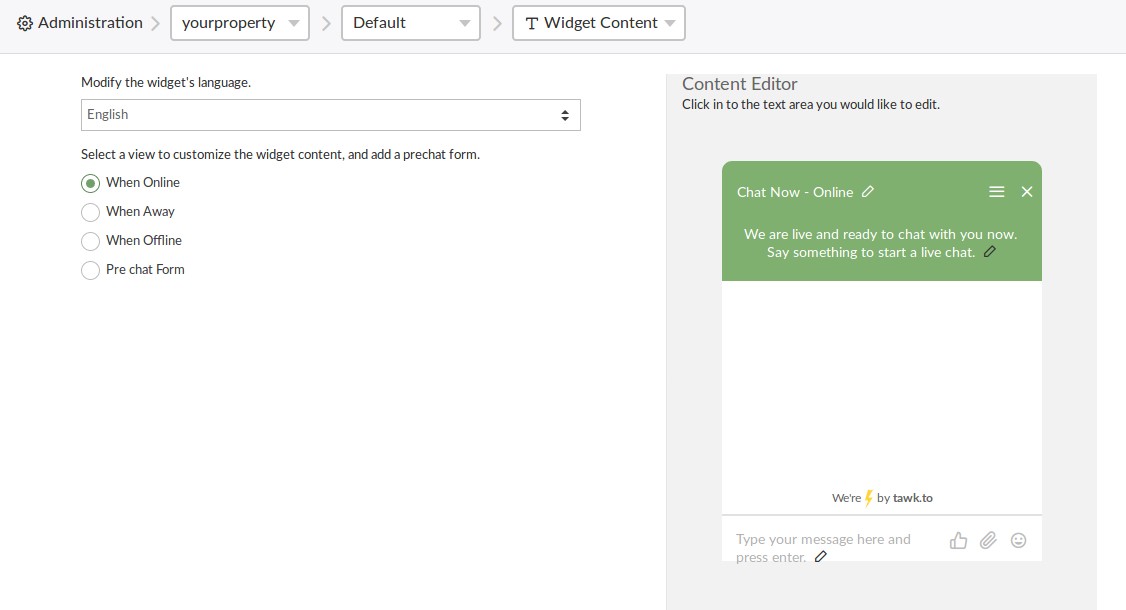Click the pencil icon beside Chat Now - Online
Viewport: 1126px width, 610px height.
click(x=867, y=192)
